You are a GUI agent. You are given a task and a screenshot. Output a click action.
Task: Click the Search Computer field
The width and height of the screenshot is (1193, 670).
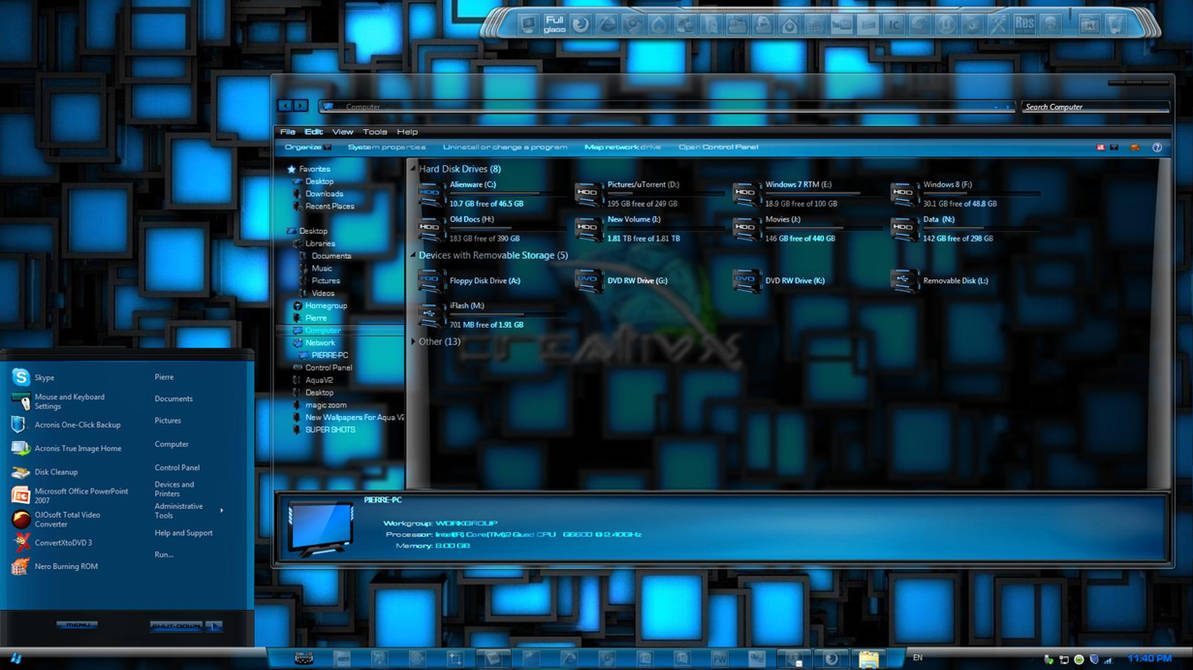pyautogui.click(x=1095, y=106)
